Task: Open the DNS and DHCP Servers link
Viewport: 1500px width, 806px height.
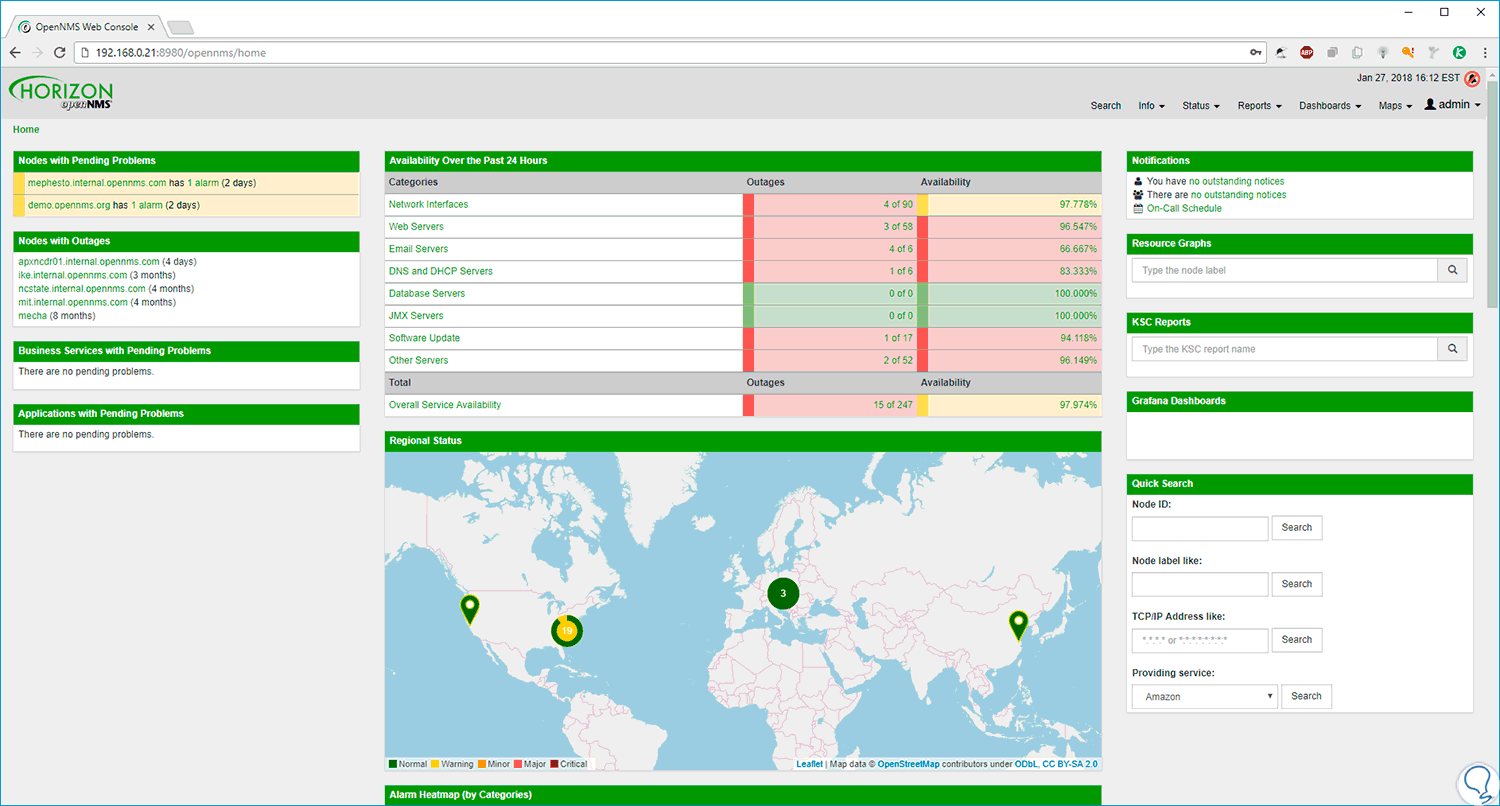Action: click(x=441, y=271)
